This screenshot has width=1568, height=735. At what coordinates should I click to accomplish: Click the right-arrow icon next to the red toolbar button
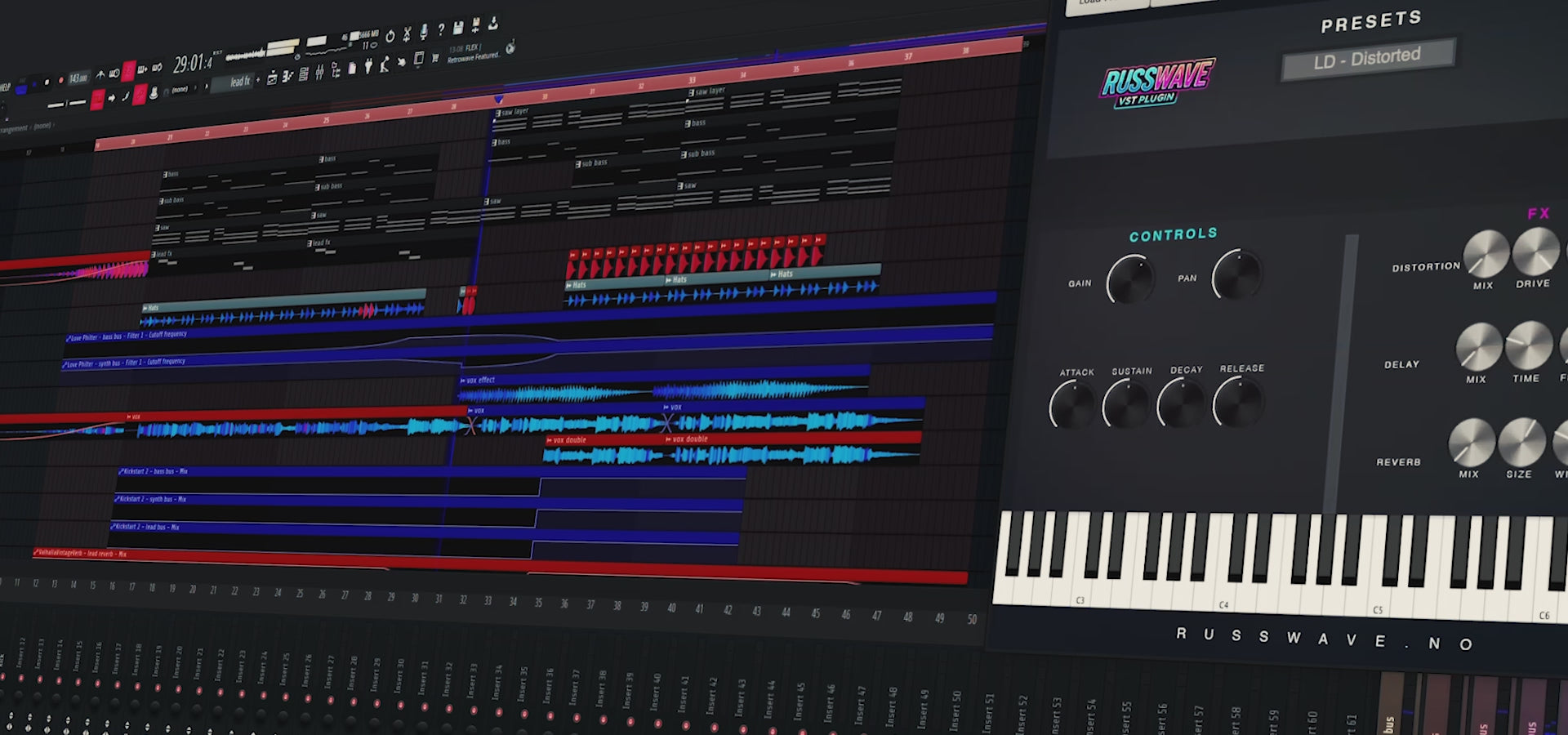[111, 98]
